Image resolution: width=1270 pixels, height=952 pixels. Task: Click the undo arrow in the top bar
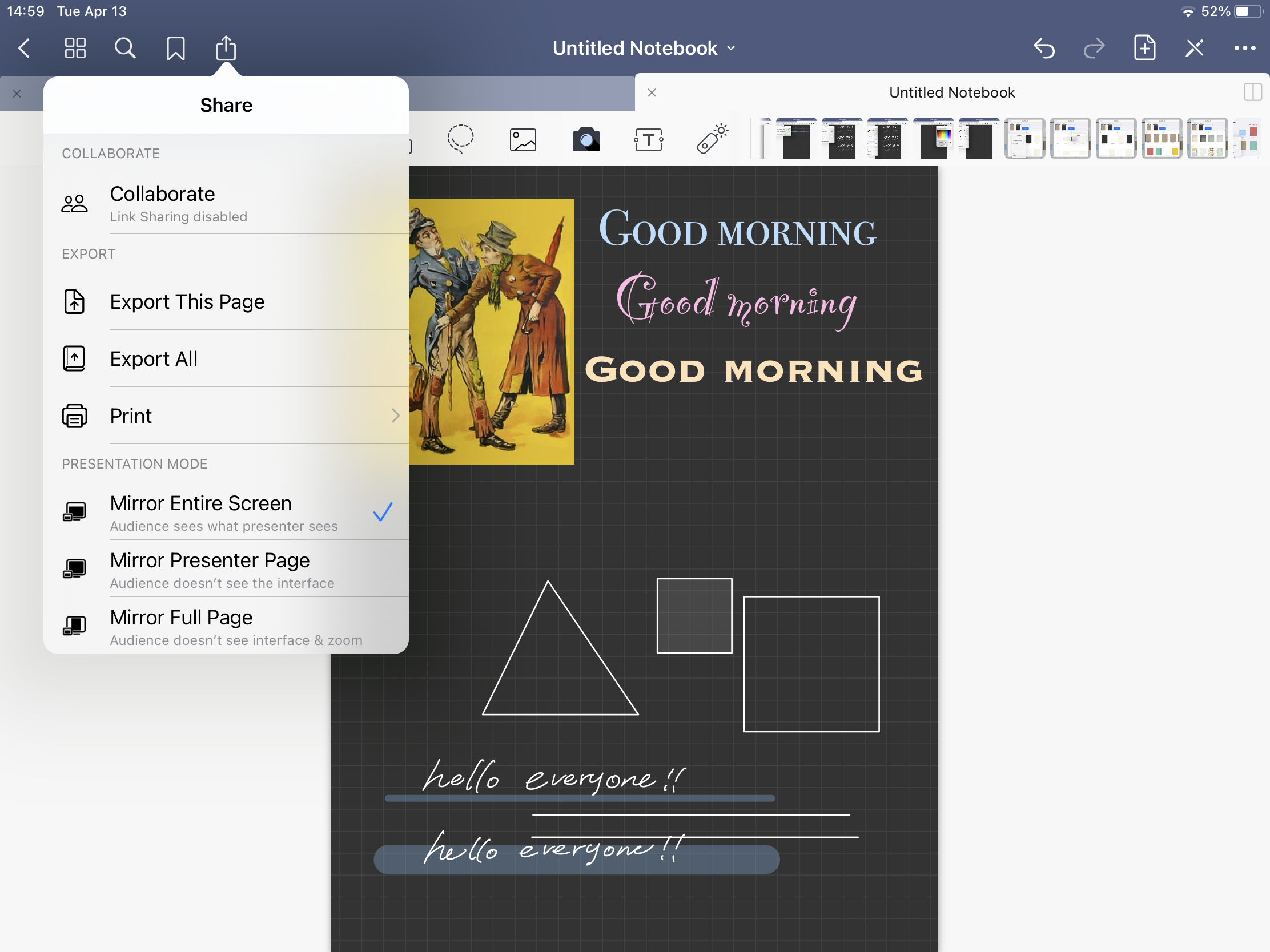coord(1044,48)
